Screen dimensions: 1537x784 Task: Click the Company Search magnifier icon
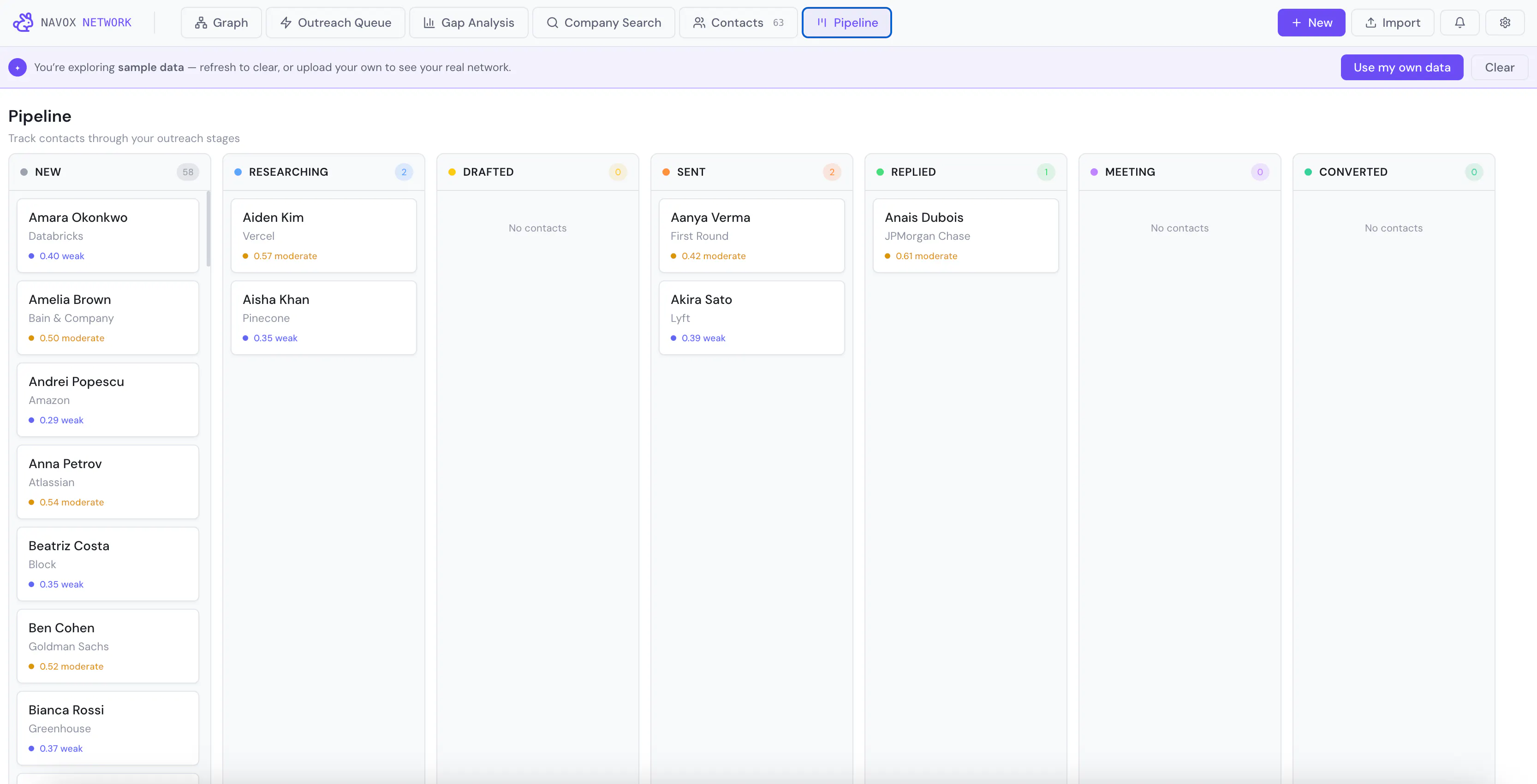pos(553,23)
